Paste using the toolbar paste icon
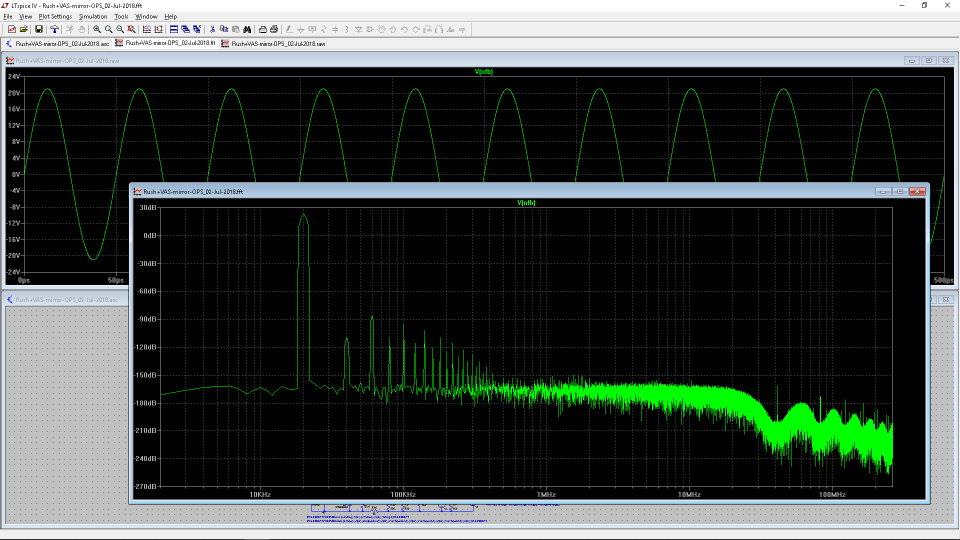The image size is (960, 540). click(236, 29)
